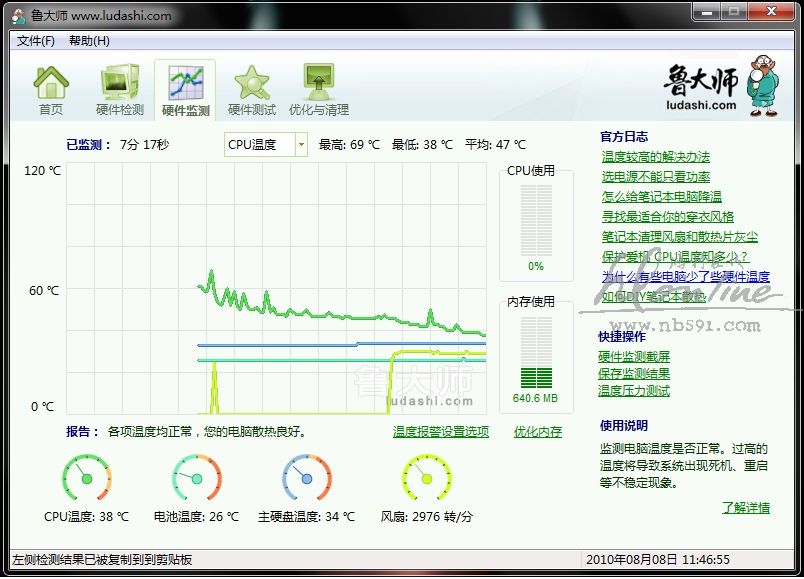Open the CPU温度 dropdown arrow

[302, 145]
